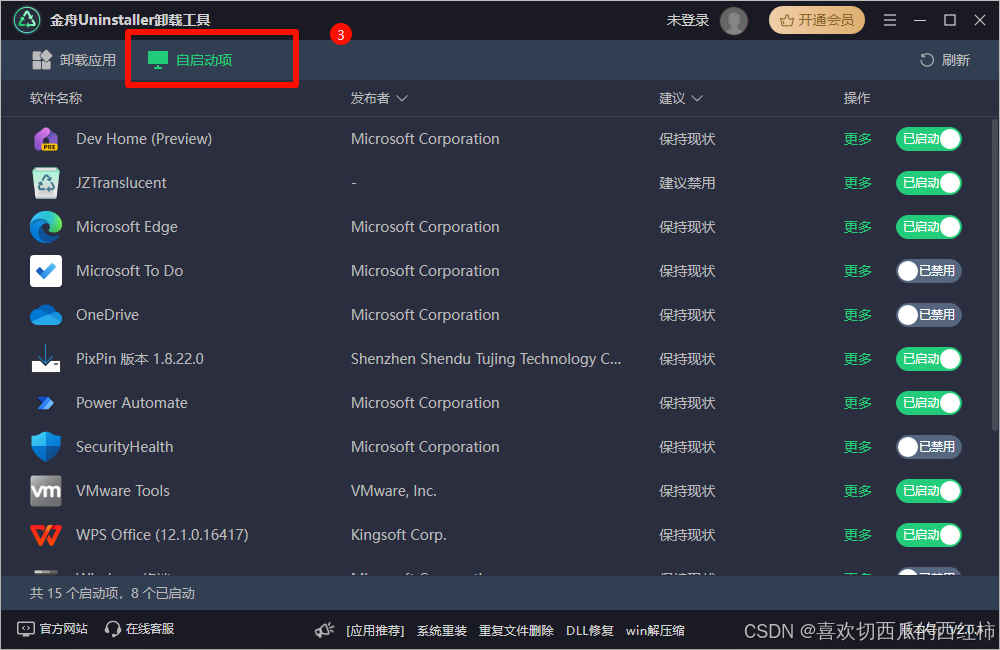Screen dimensions: 1000x650
Task: Open 更多 for Microsoft Edge
Action: click(x=857, y=227)
